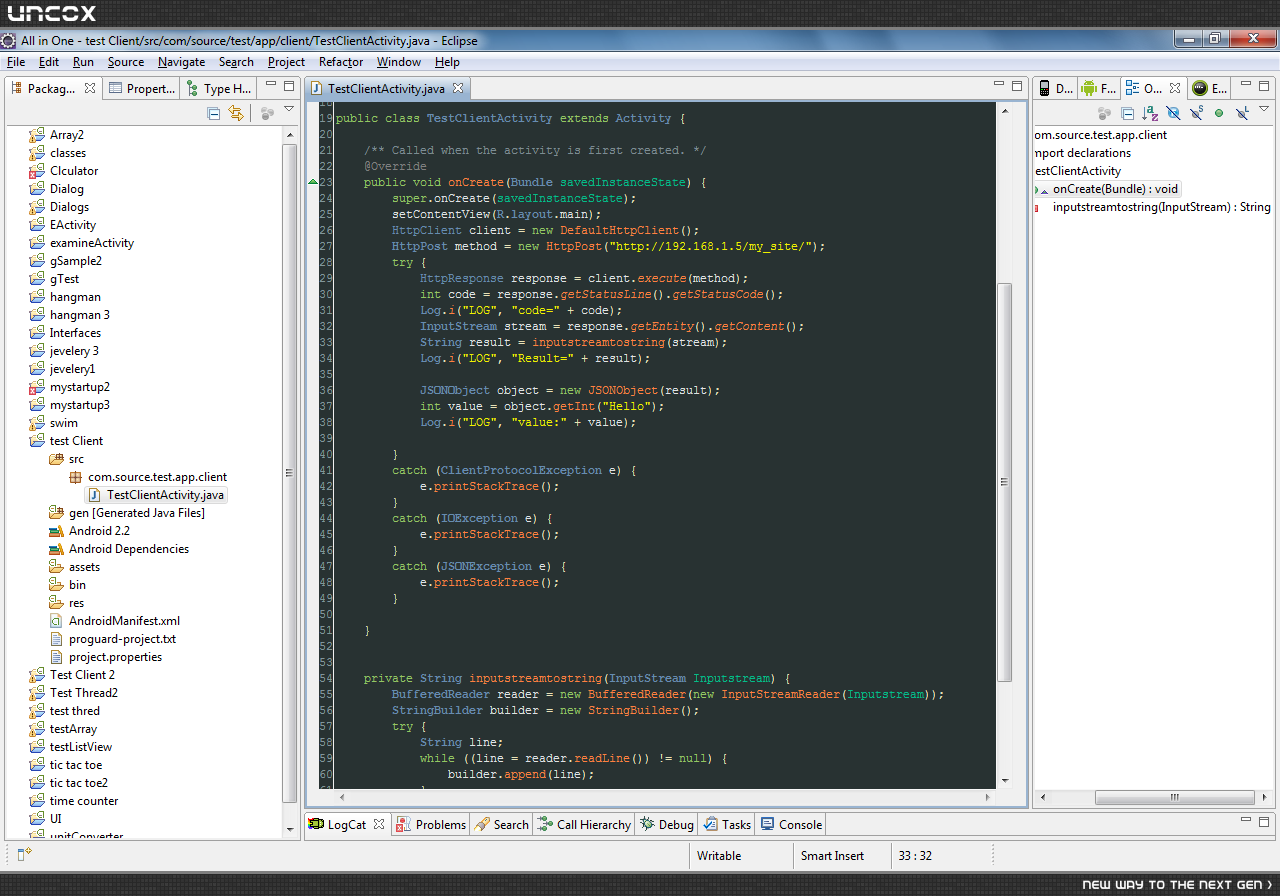Click editor horizontal scrollbar right arrow
The width and height of the screenshot is (1280, 896).
tap(988, 798)
